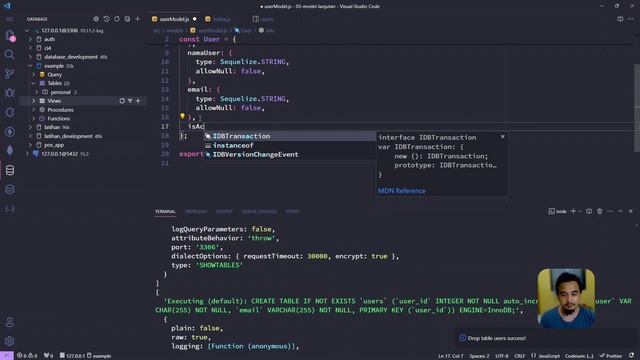Choose instanceof from the suggestions

290,145
